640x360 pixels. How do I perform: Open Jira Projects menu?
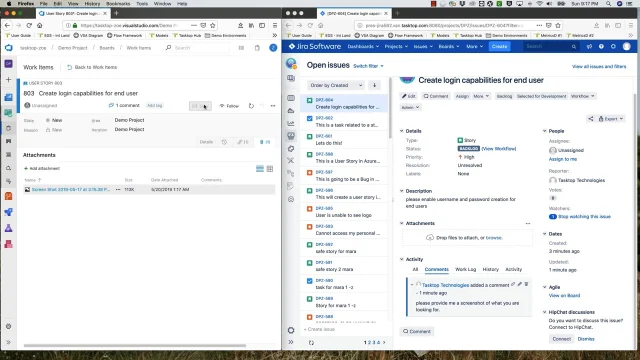(396, 47)
